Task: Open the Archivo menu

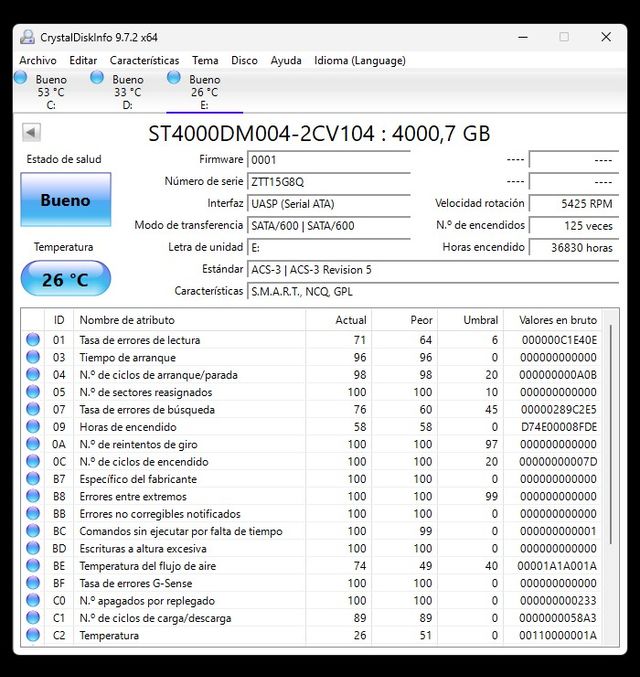Action: click(x=38, y=60)
